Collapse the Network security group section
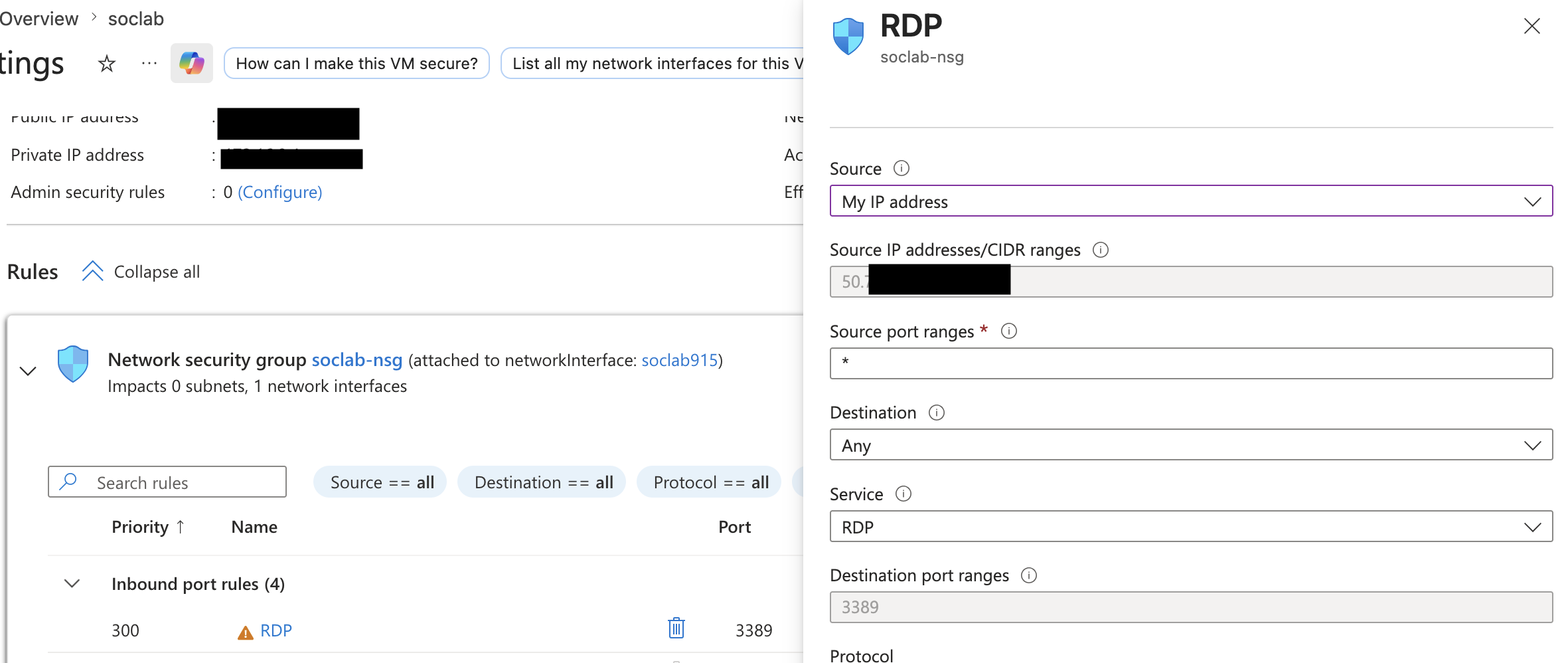Viewport: 1568px width, 663px height. pos(28,371)
